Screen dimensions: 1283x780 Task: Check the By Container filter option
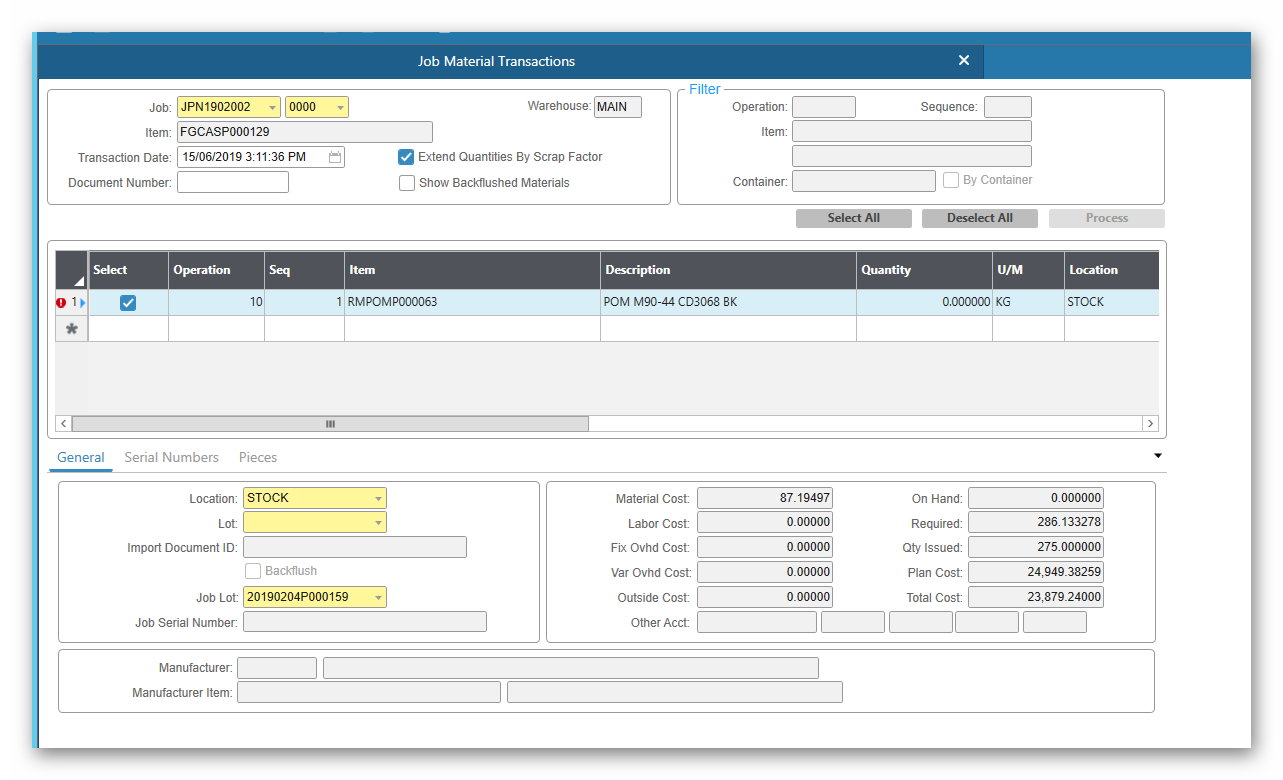[950, 179]
